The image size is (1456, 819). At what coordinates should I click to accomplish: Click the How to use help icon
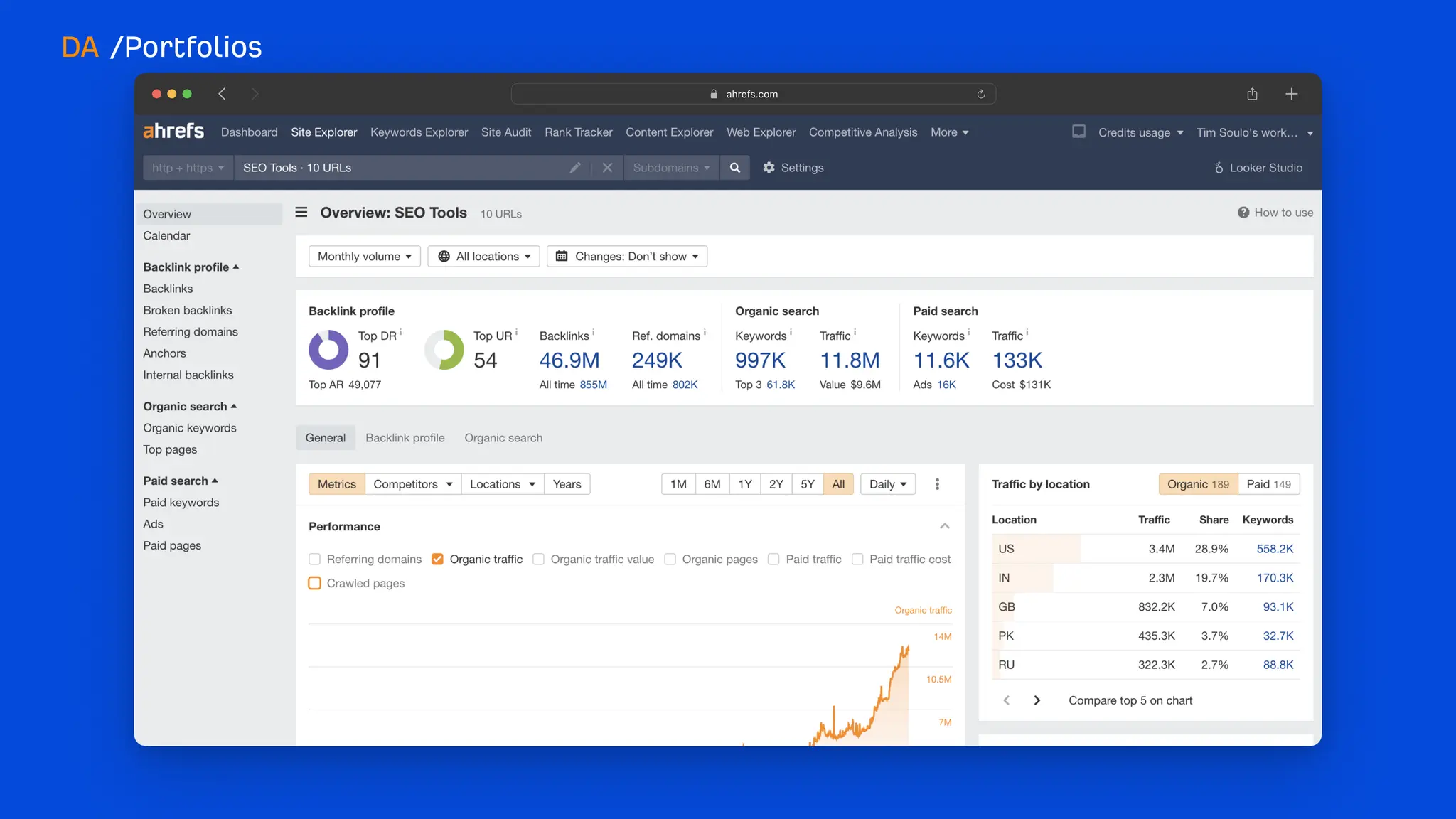coord(1243,213)
